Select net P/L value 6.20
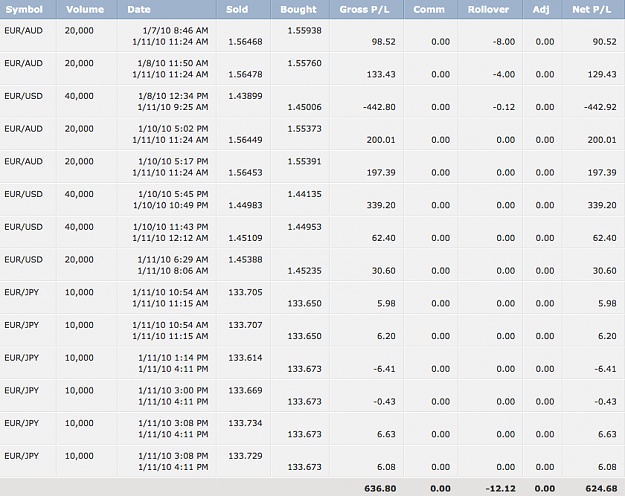 [x=607, y=336]
